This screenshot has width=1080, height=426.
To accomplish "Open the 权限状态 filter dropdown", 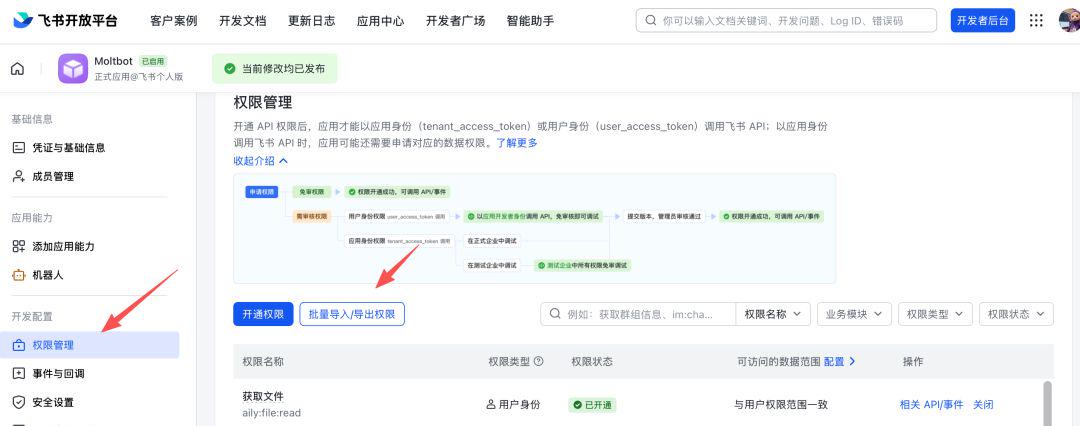I will click(x=1016, y=314).
